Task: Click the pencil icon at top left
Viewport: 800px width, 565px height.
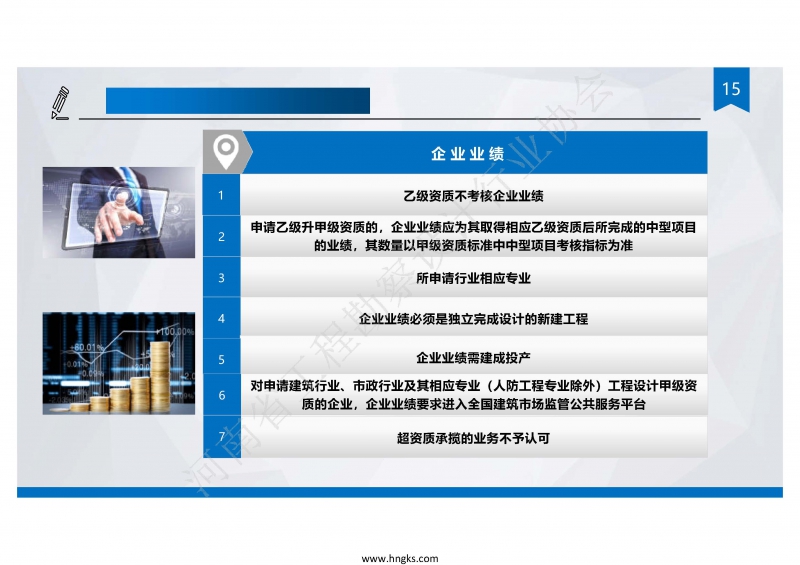Action: (59, 100)
